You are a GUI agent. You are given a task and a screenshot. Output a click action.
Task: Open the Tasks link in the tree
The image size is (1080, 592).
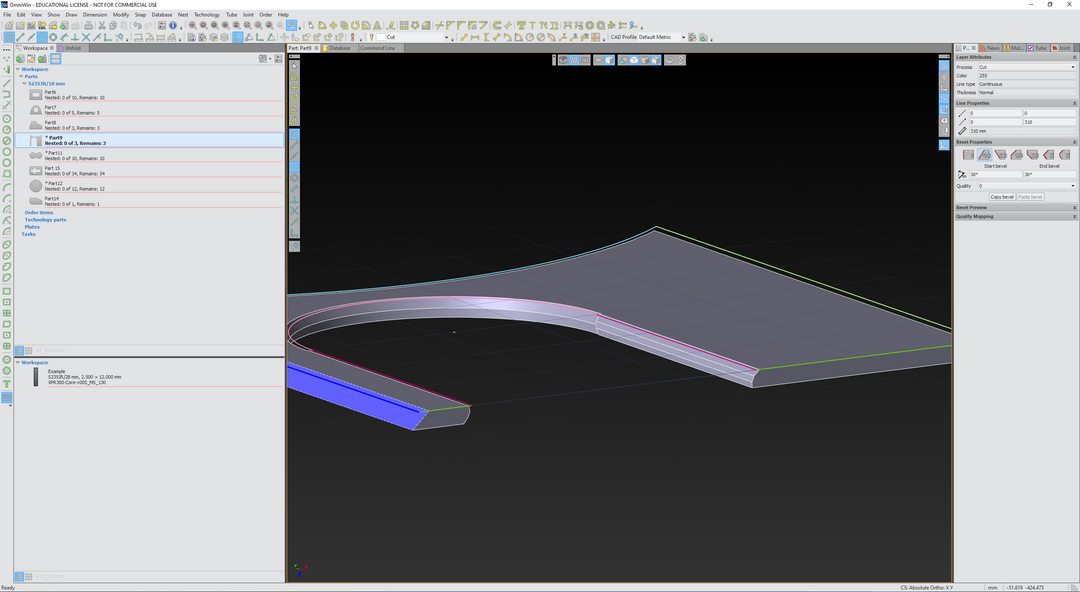[x=28, y=234]
